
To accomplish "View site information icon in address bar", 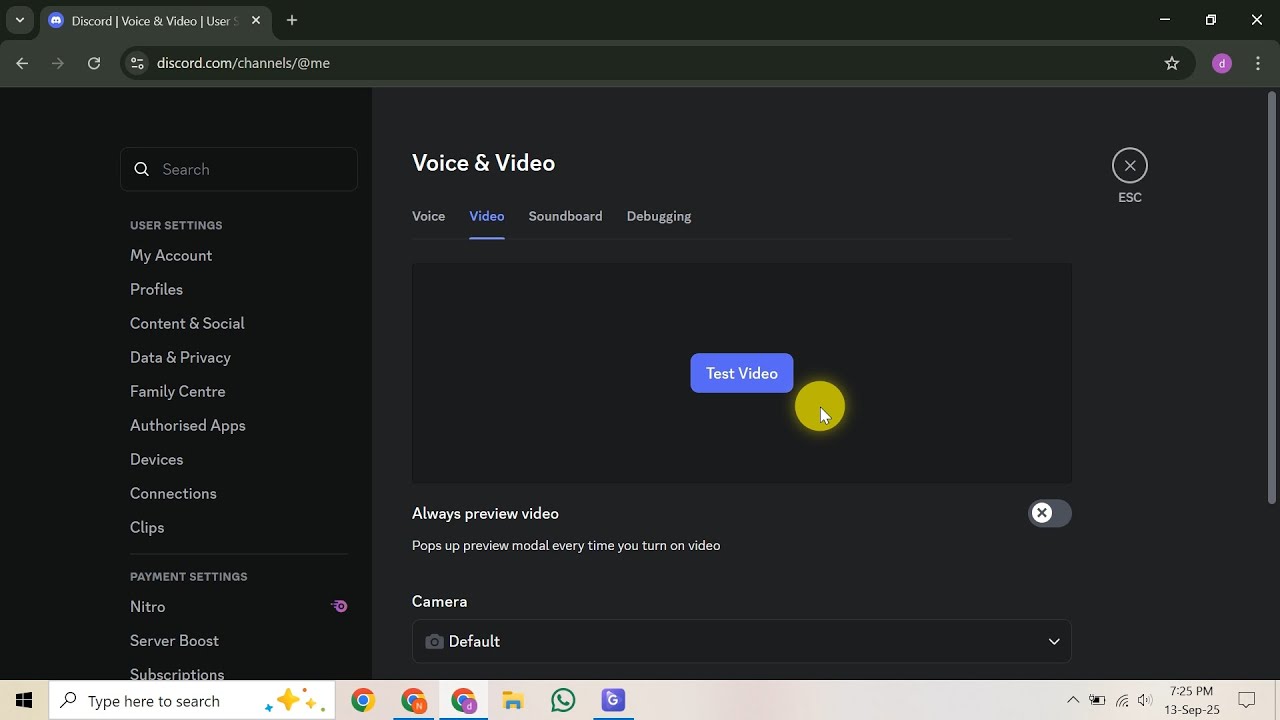I will pyautogui.click(x=138, y=63).
